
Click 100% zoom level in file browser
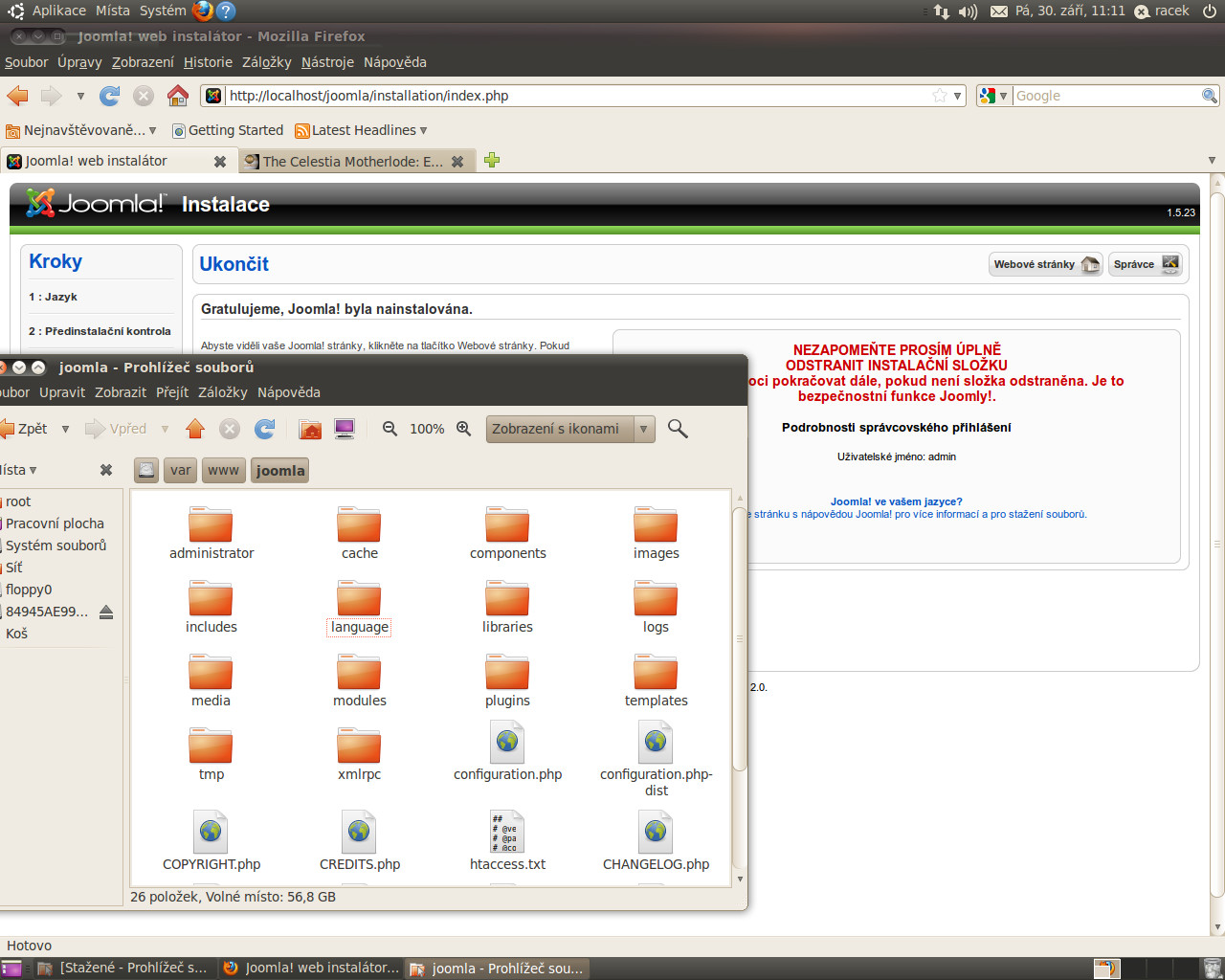pos(427,429)
